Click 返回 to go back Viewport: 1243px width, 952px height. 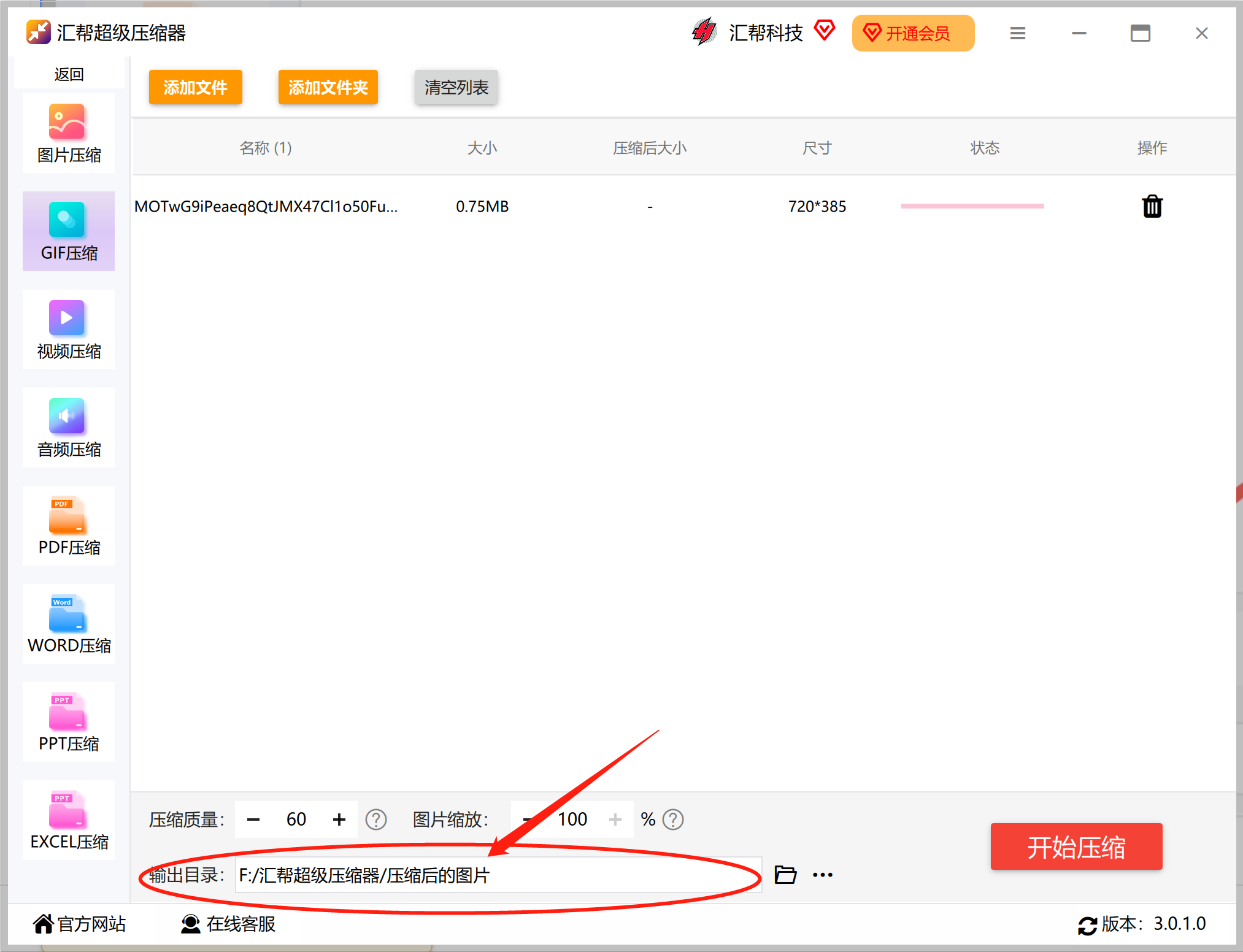click(x=69, y=74)
